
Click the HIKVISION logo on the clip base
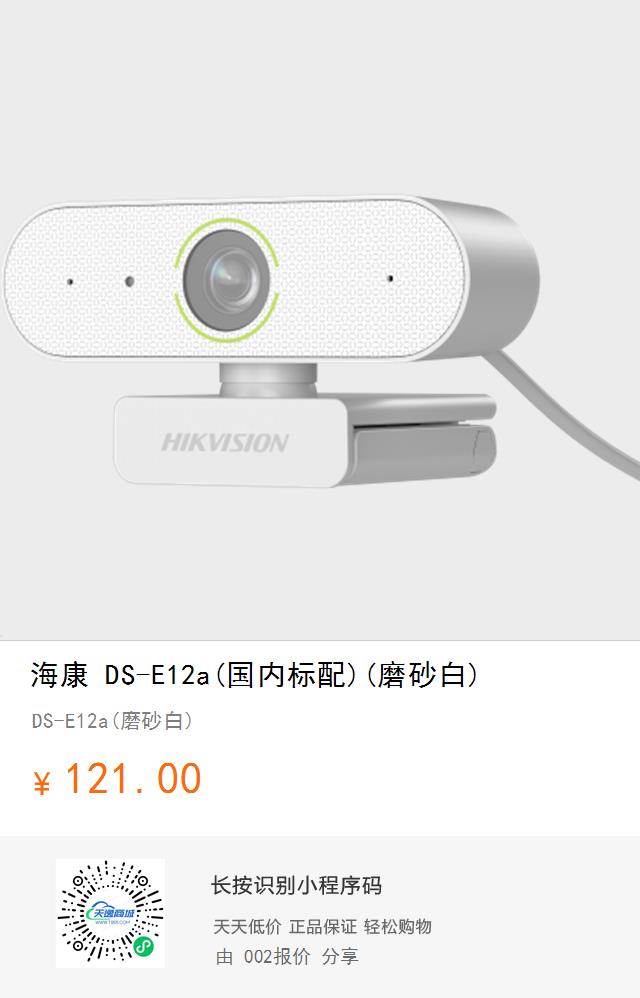[x=225, y=442]
